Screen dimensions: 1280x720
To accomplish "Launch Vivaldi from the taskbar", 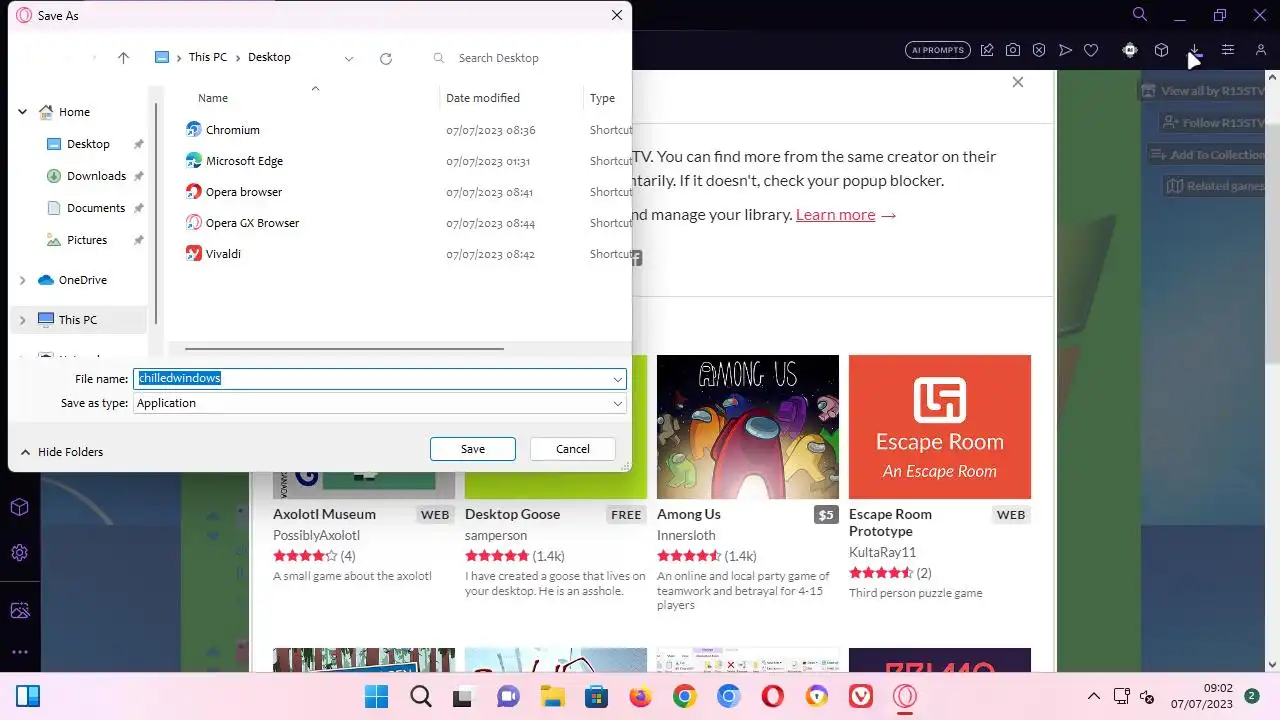I will coord(860,696).
